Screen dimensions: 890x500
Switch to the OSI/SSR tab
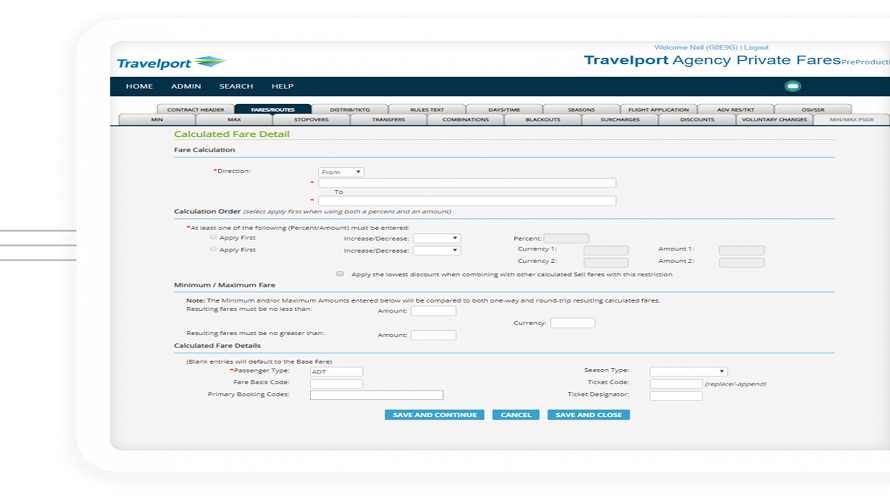(813, 110)
